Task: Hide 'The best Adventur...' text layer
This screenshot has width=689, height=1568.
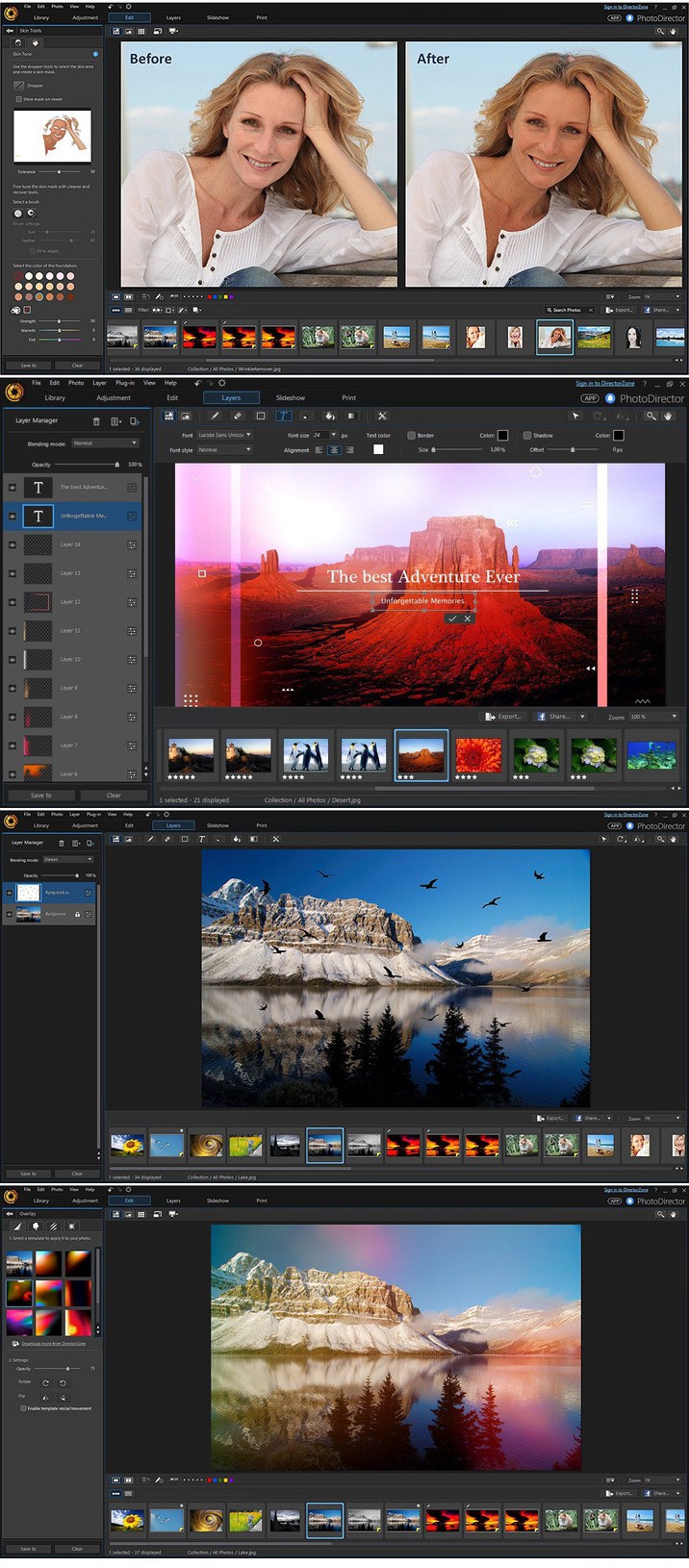Action: (13, 488)
